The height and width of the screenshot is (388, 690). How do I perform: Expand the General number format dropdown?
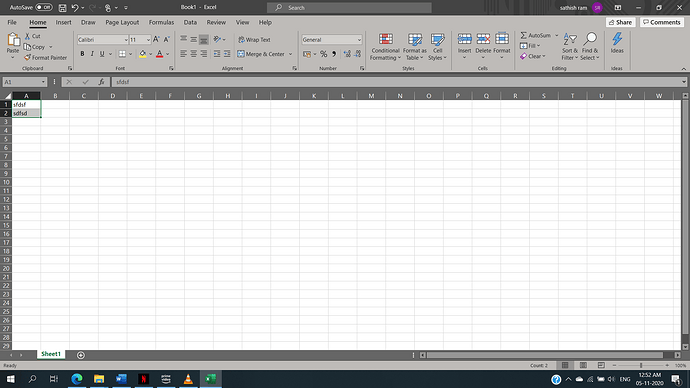coord(359,40)
